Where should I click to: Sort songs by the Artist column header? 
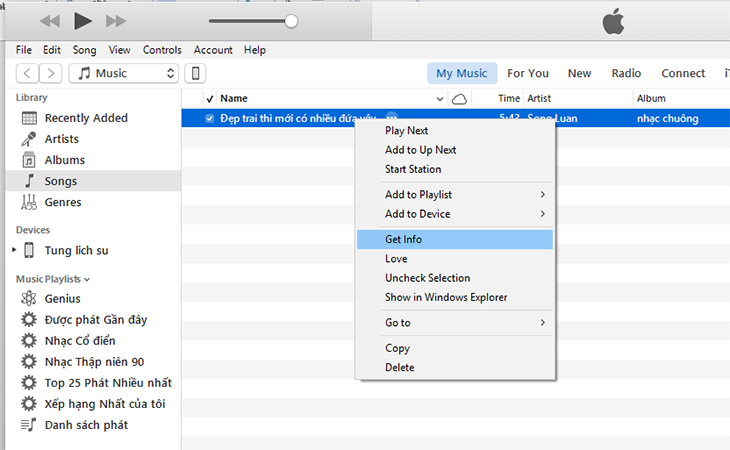point(539,99)
